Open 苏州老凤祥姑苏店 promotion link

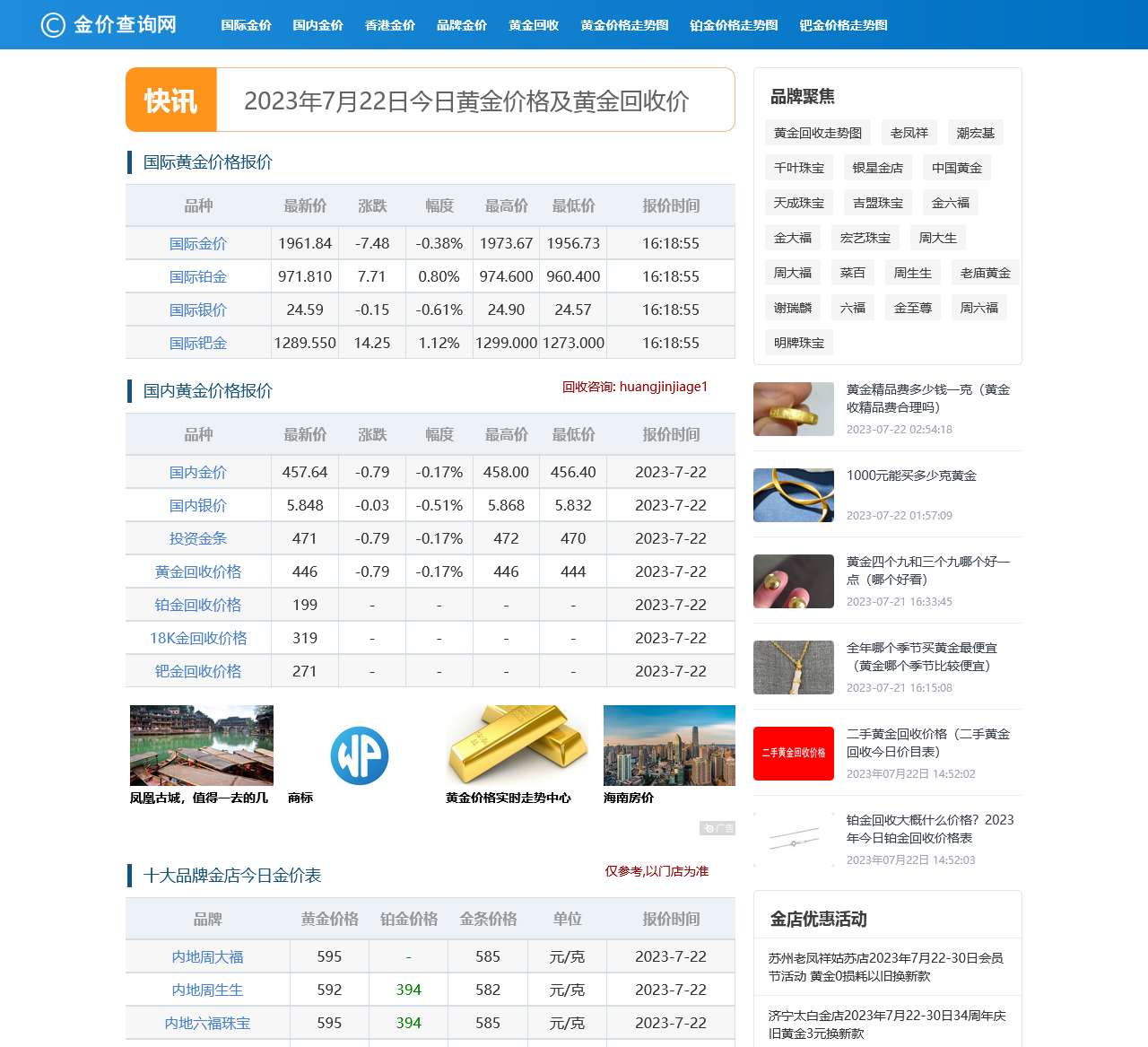pyautogui.click(x=886, y=967)
